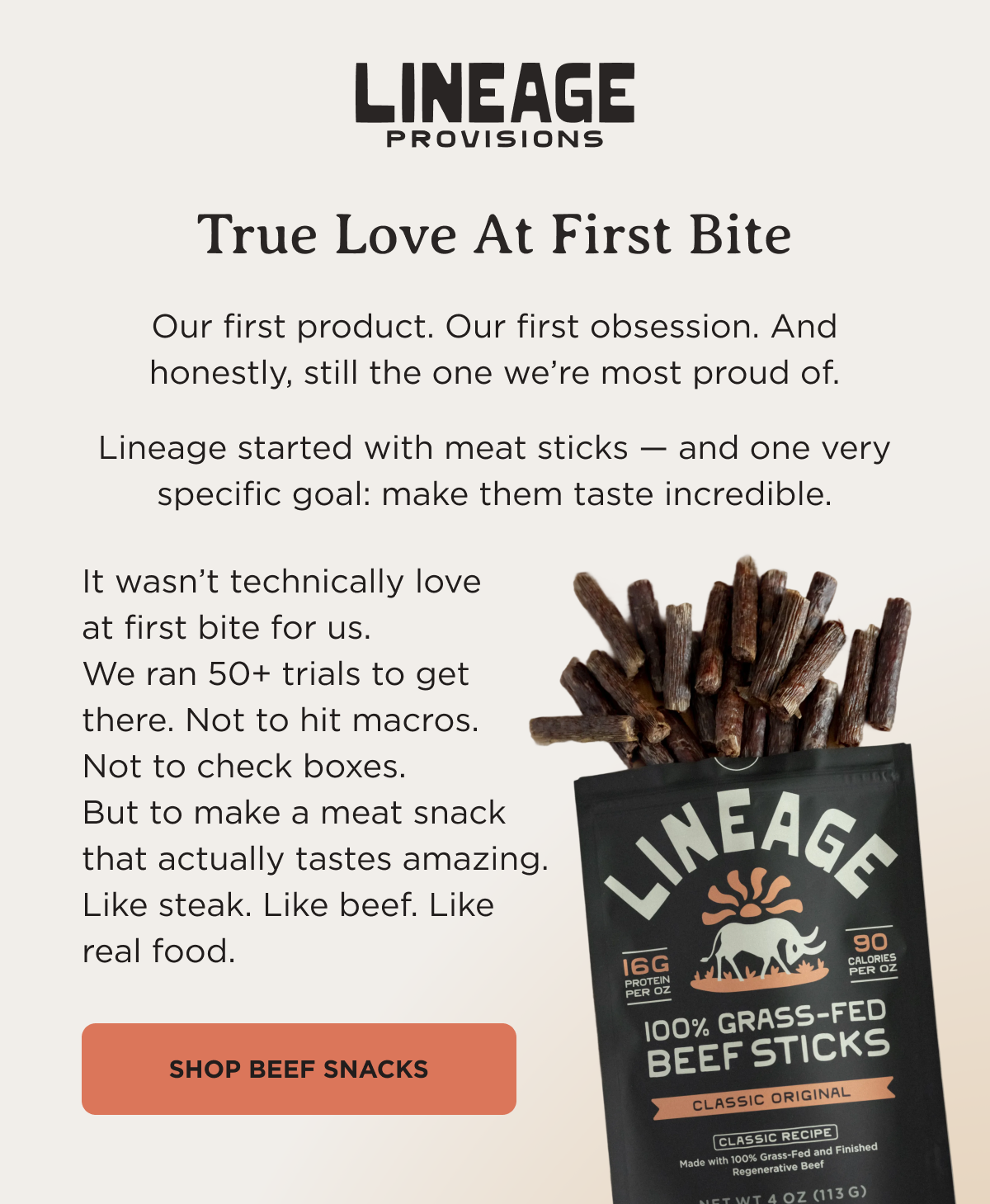Click the 16G protein per oz badge
Image resolution: width=990 pixels, height=1204 pixels.
647,976
